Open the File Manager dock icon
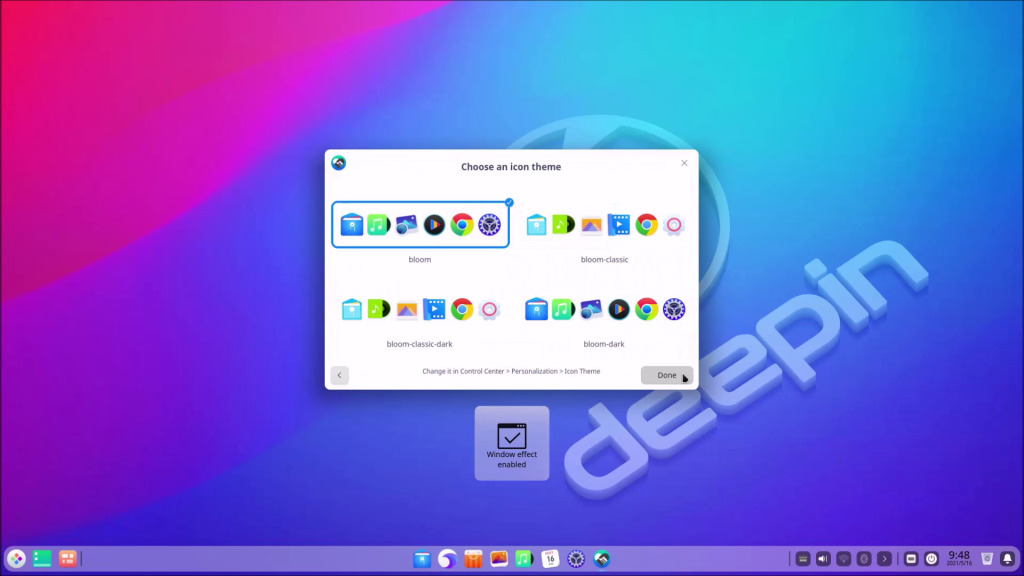This screenshot has width=1024, height=576. click(x=422, y=559)
